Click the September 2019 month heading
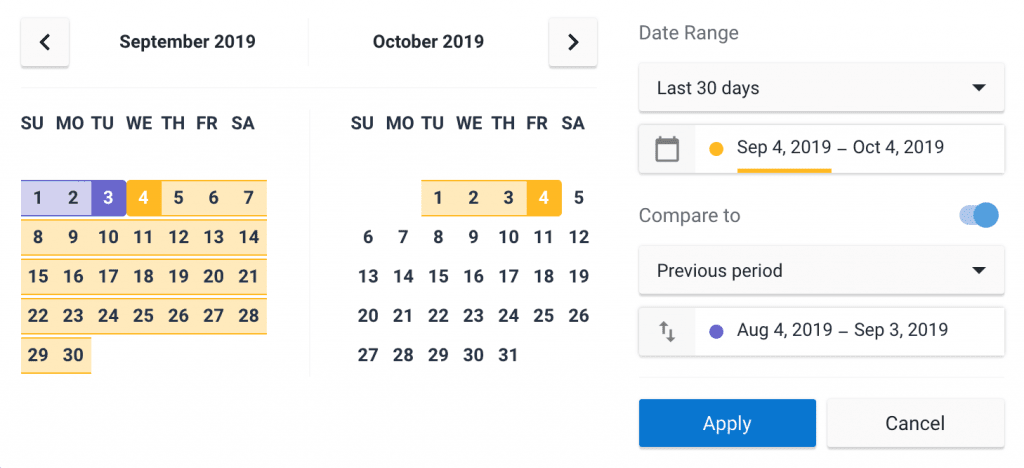 coord(187,42)
